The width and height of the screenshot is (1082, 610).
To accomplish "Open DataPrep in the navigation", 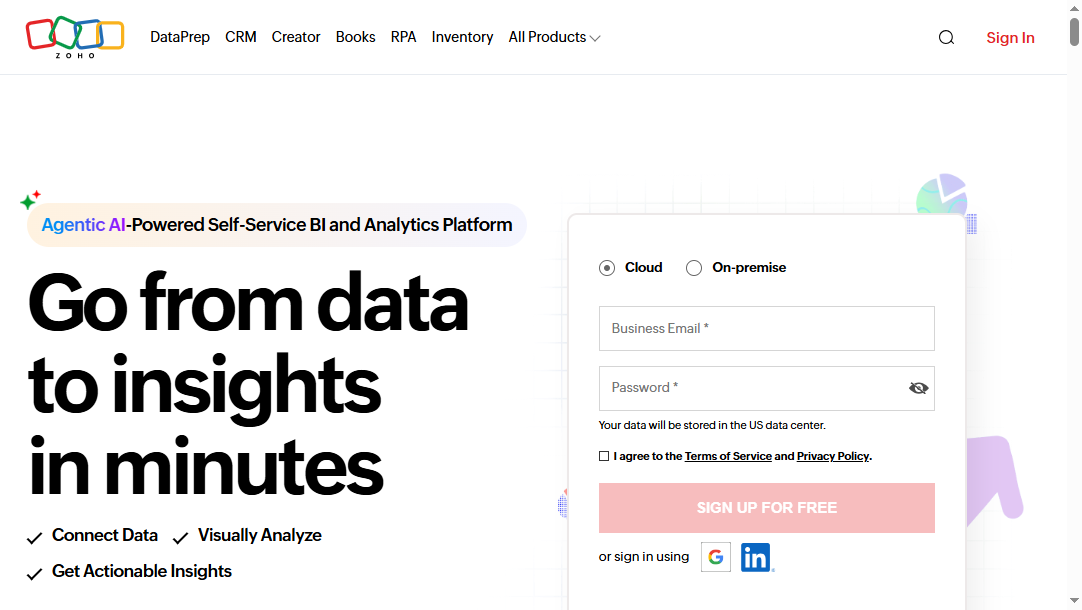I will [x=180, y=37].
